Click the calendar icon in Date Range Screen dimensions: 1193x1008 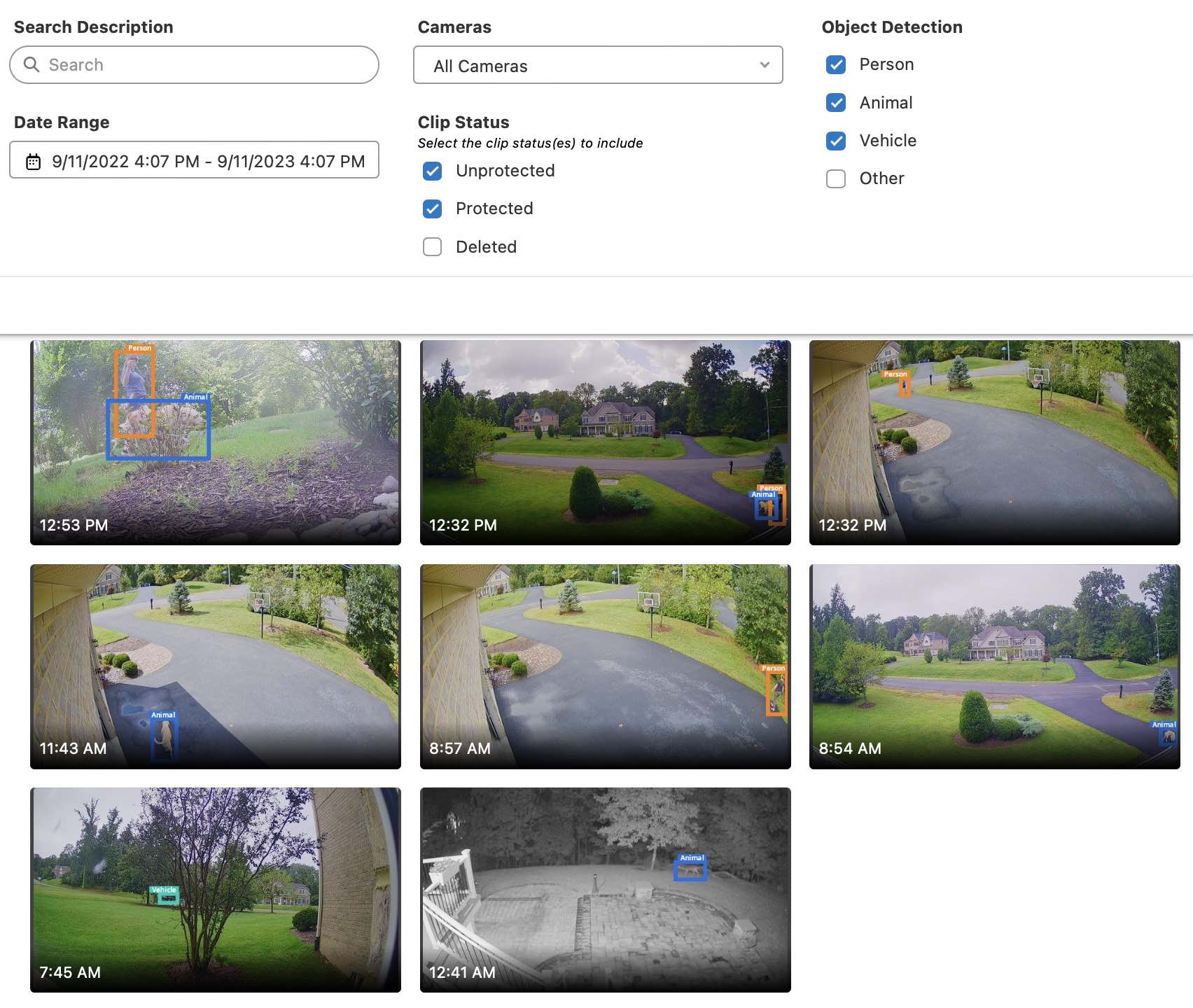click(x=32, y=160)
